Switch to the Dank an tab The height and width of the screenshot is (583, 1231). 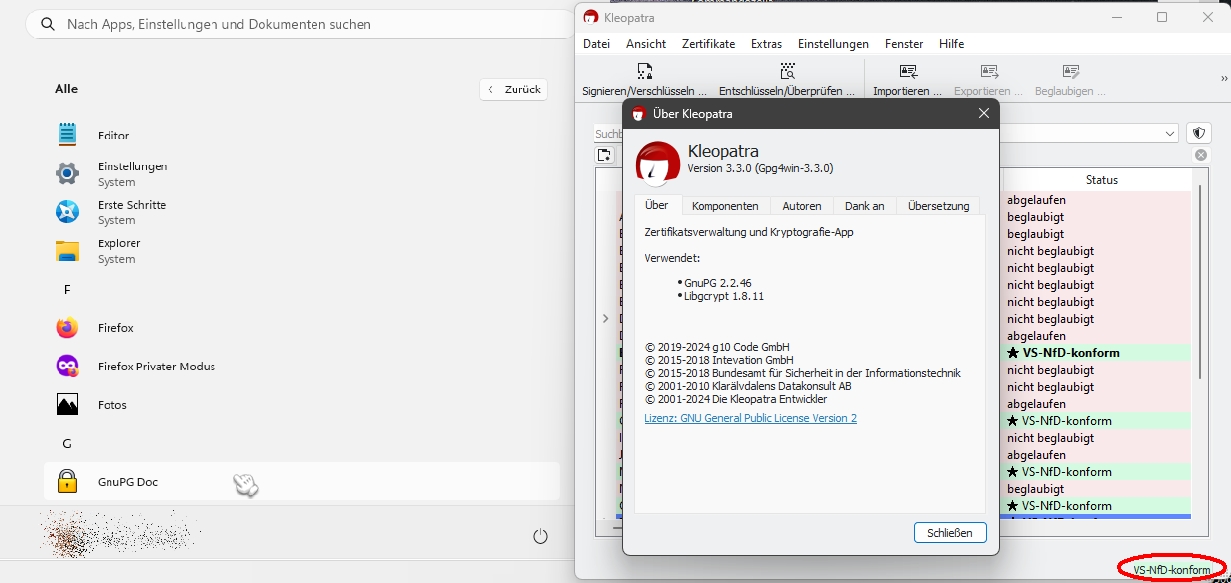pos(865,206)
